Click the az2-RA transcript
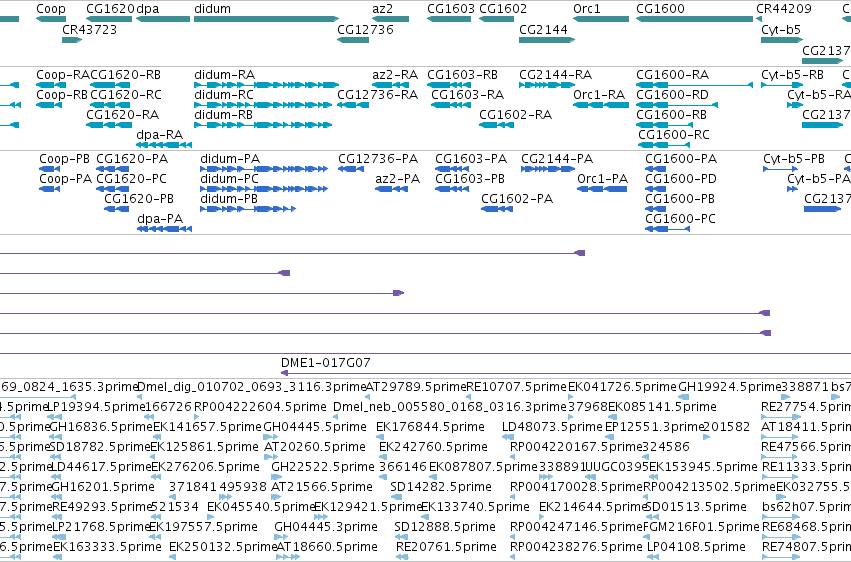 391,85
